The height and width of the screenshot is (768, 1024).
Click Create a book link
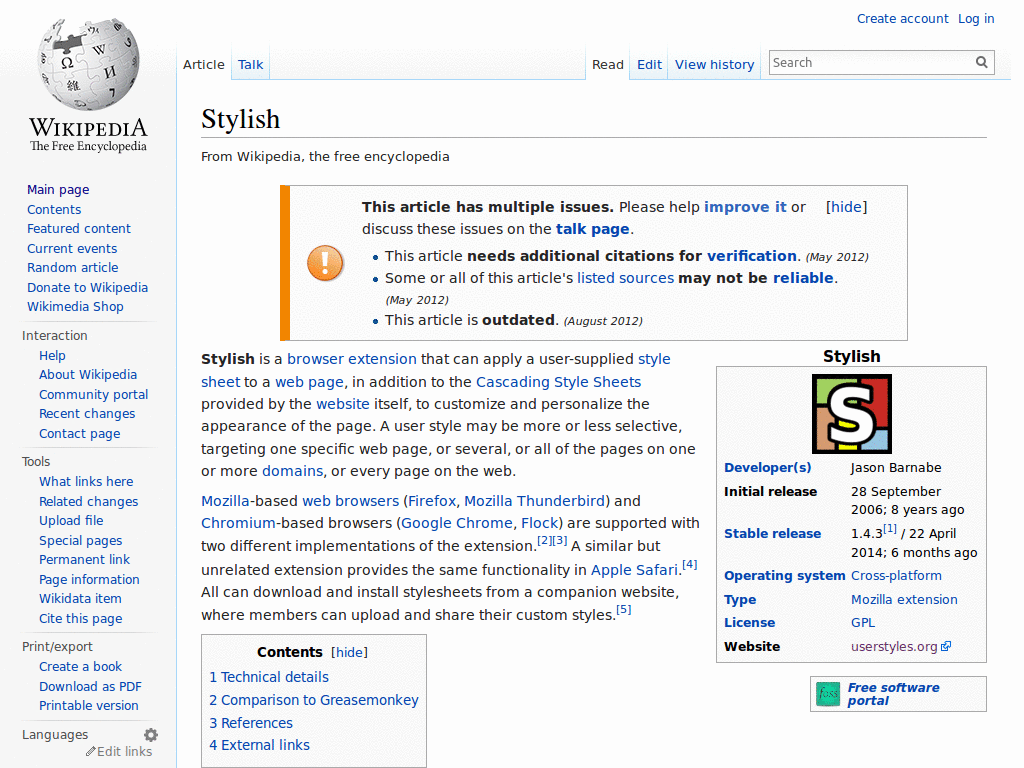tap(80, 667)
